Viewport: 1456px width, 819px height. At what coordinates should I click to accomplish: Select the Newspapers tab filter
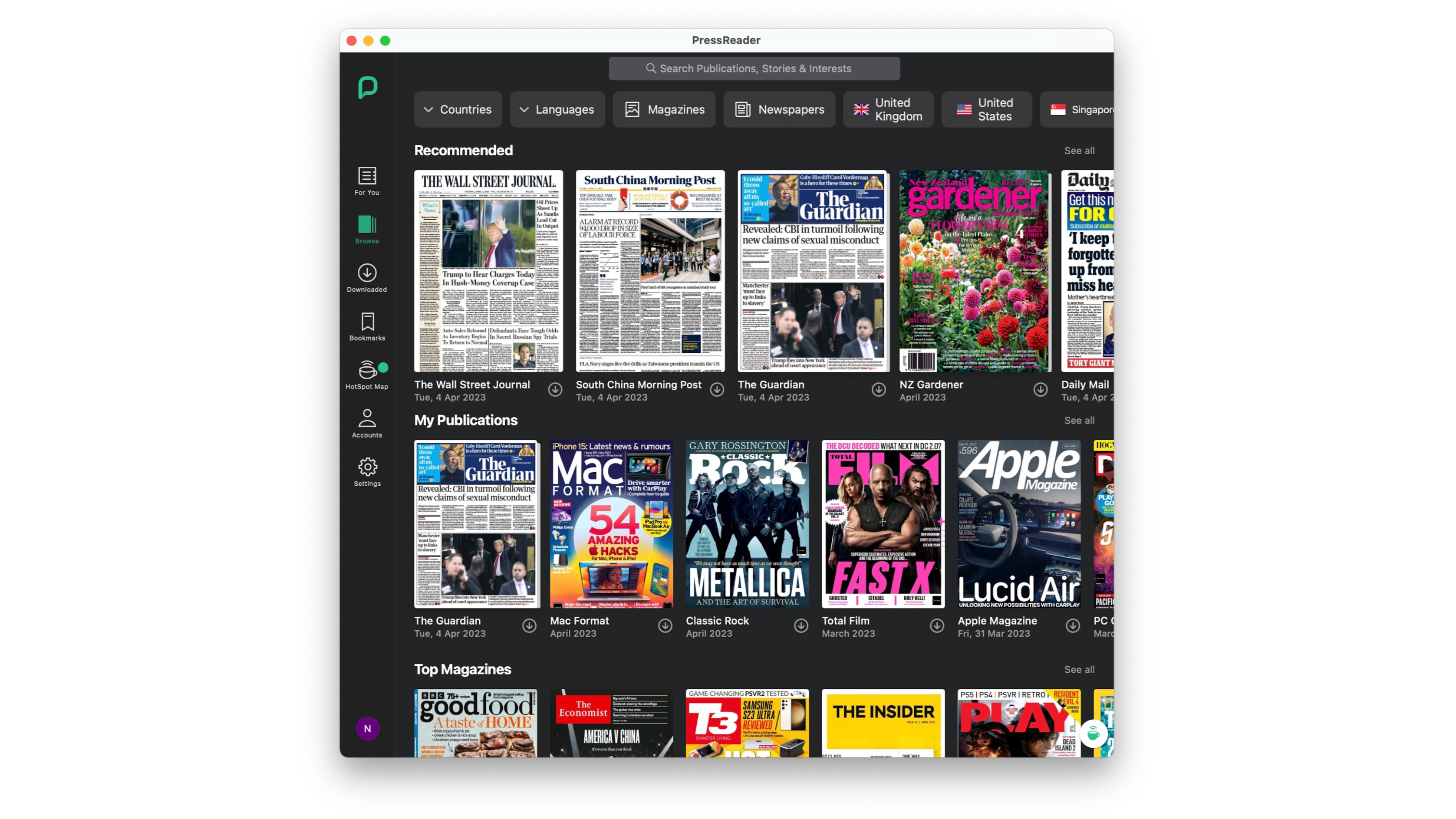[779, 109]
